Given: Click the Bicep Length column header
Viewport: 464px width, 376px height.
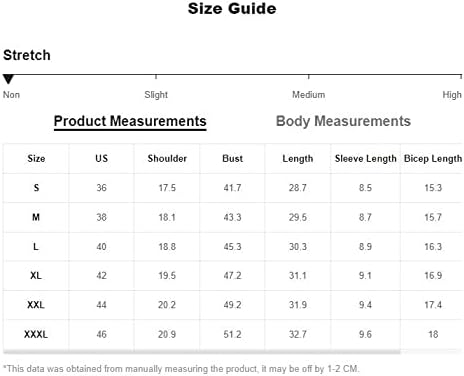Looking at the screenshot, I should (x=433, y=159).
